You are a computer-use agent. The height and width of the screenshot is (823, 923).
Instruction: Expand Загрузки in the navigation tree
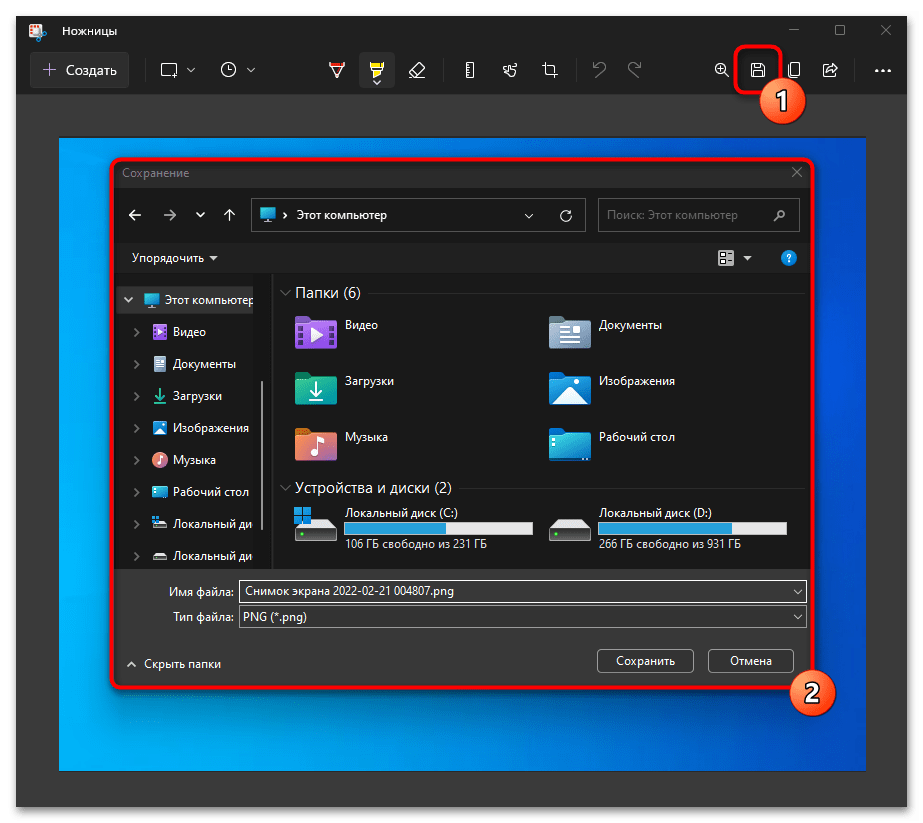coord(137,396)
